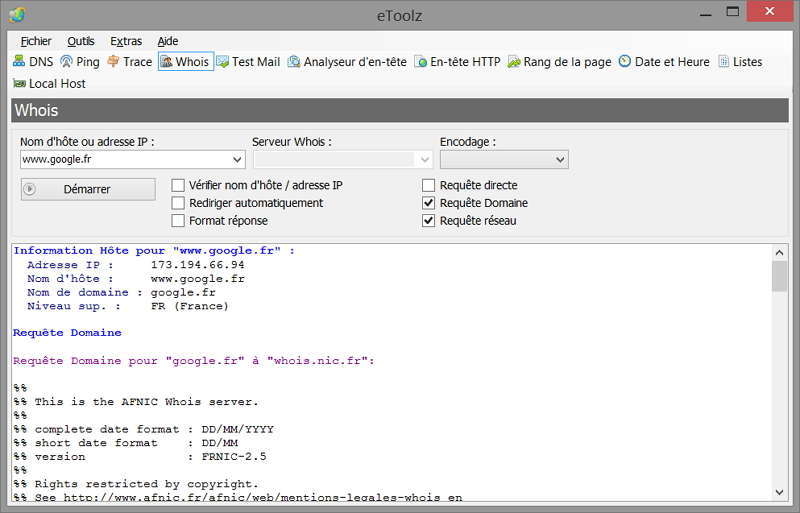Click scrollbar down arrow in results pane
This screenshot has width=800, height=513.
pos(780,492)
